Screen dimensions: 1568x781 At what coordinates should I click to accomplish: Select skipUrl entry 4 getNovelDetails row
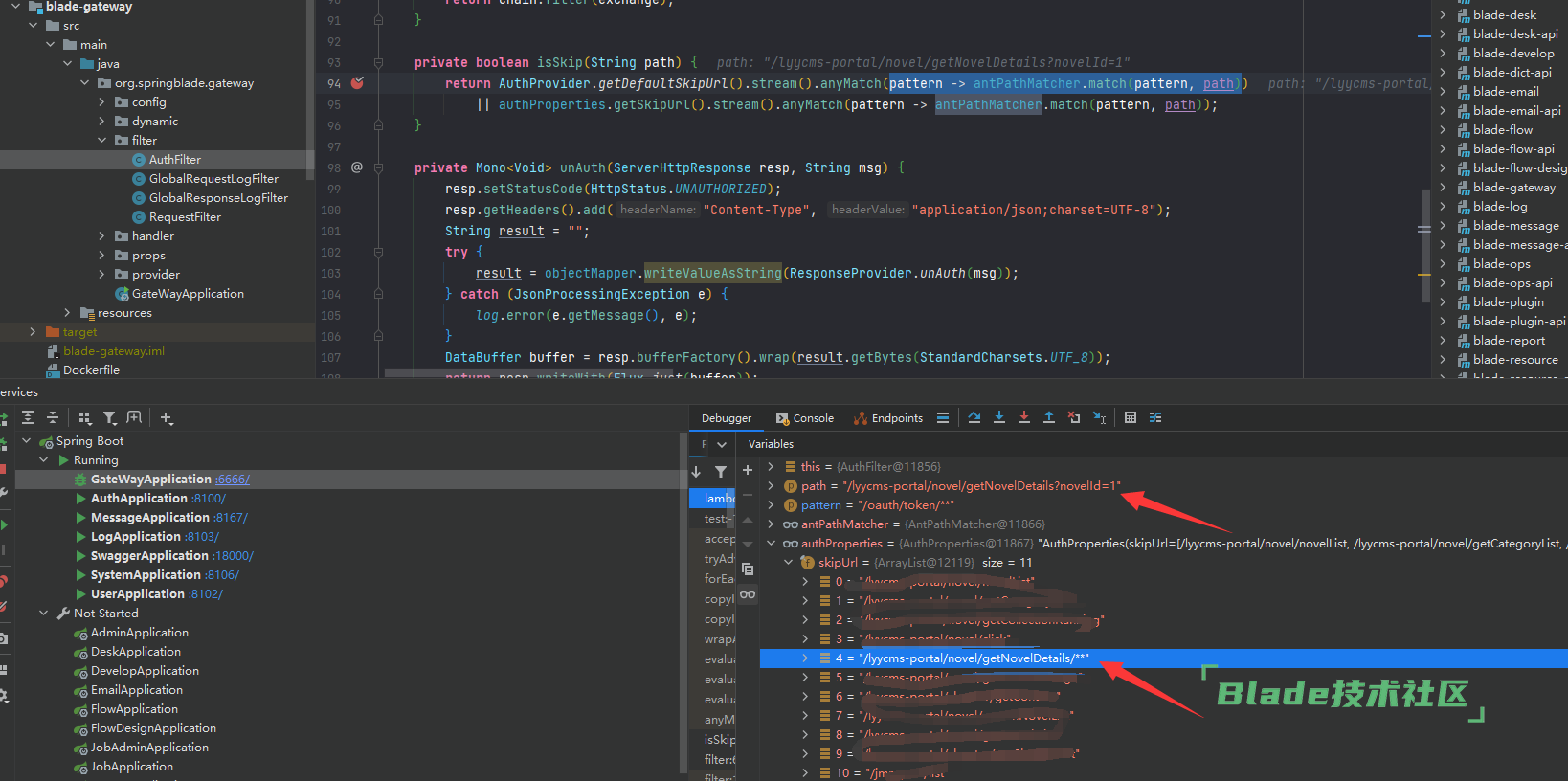tap(1163, 658)
